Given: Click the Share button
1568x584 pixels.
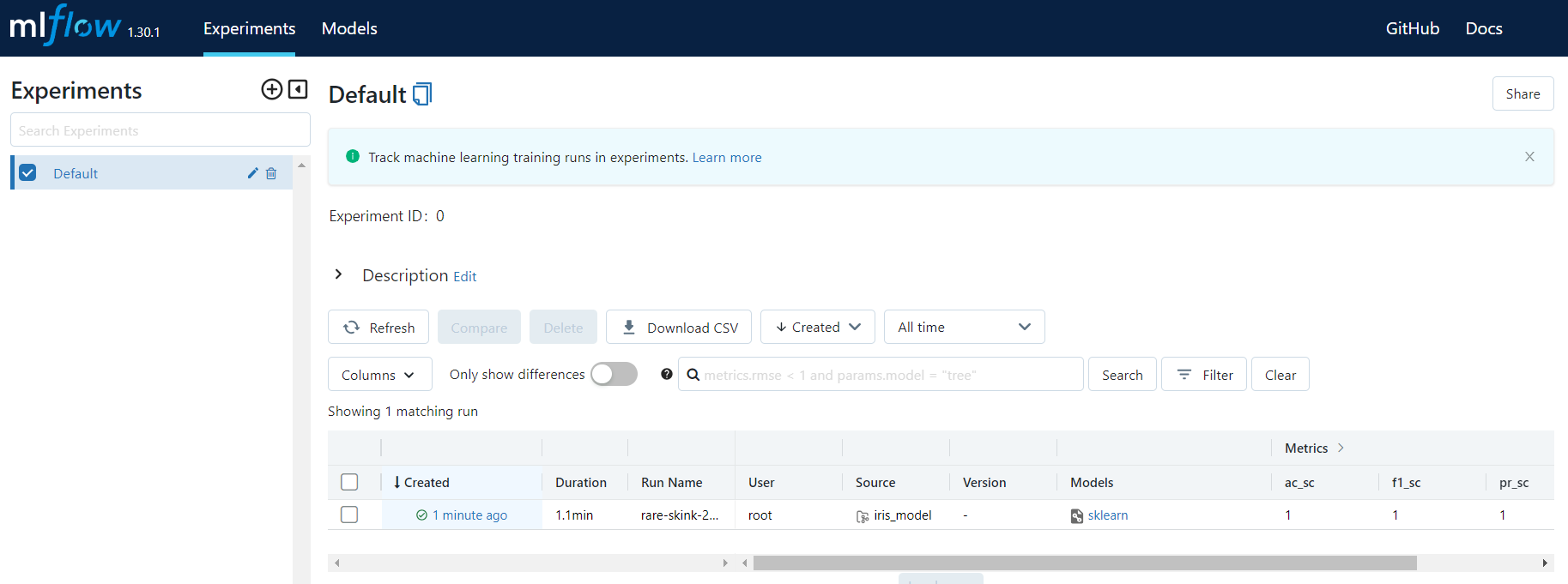Looking at the screenshot, I should pyautogui.click(x=1523, y=93).
